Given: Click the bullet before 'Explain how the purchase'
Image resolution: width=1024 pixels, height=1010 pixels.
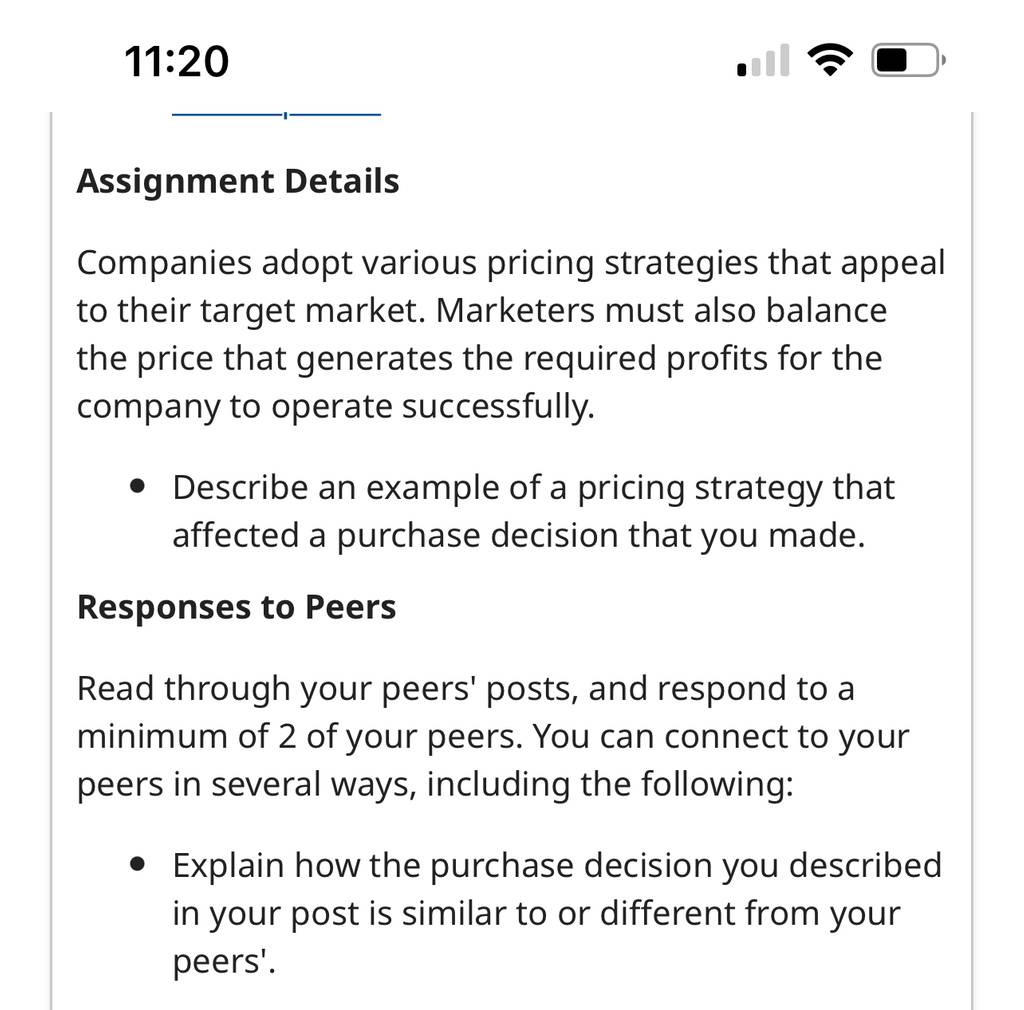Looking at the screenshot, I should (137, 864).
